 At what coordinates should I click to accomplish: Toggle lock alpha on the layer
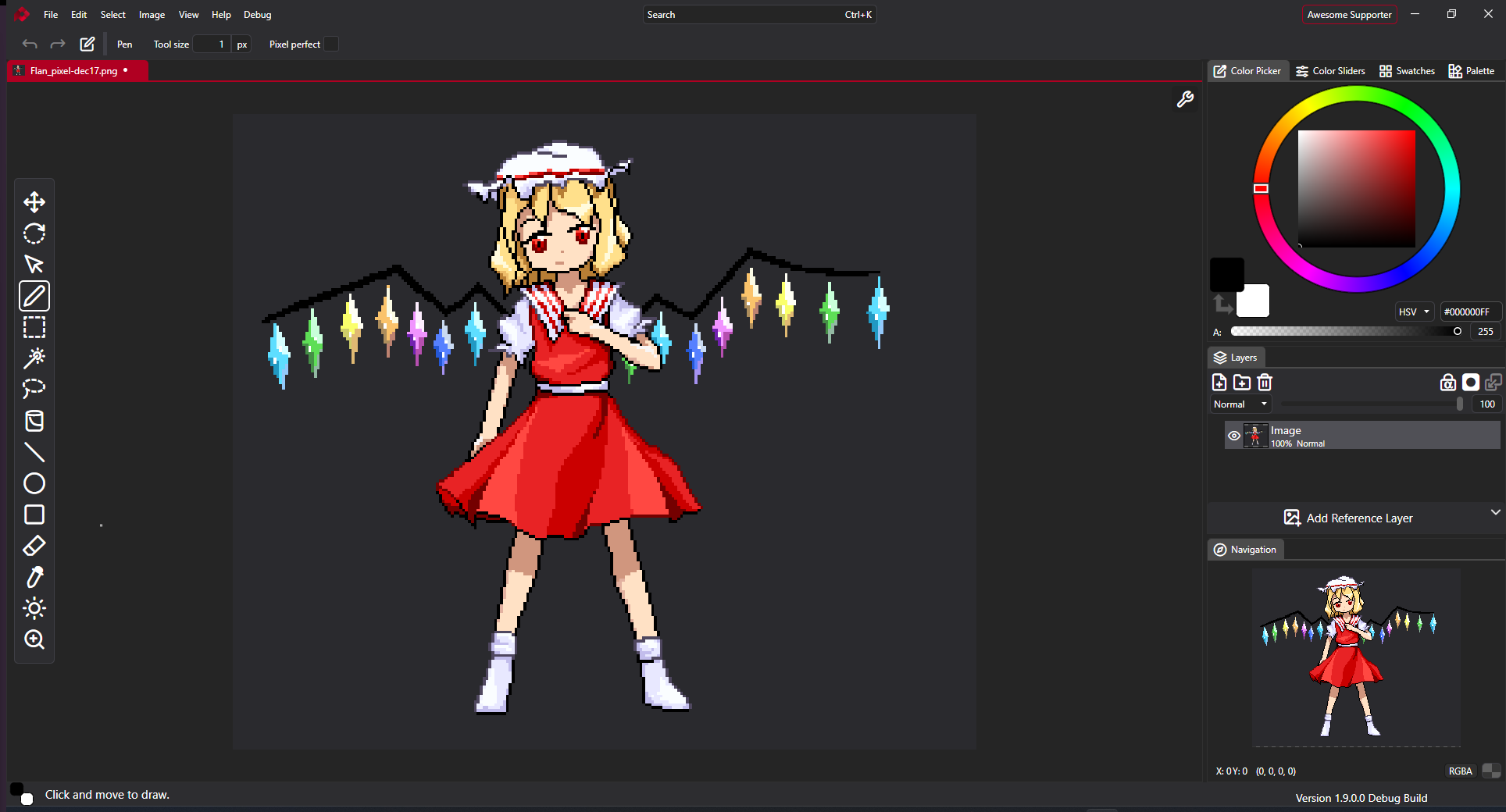[x=1447, y=383]
